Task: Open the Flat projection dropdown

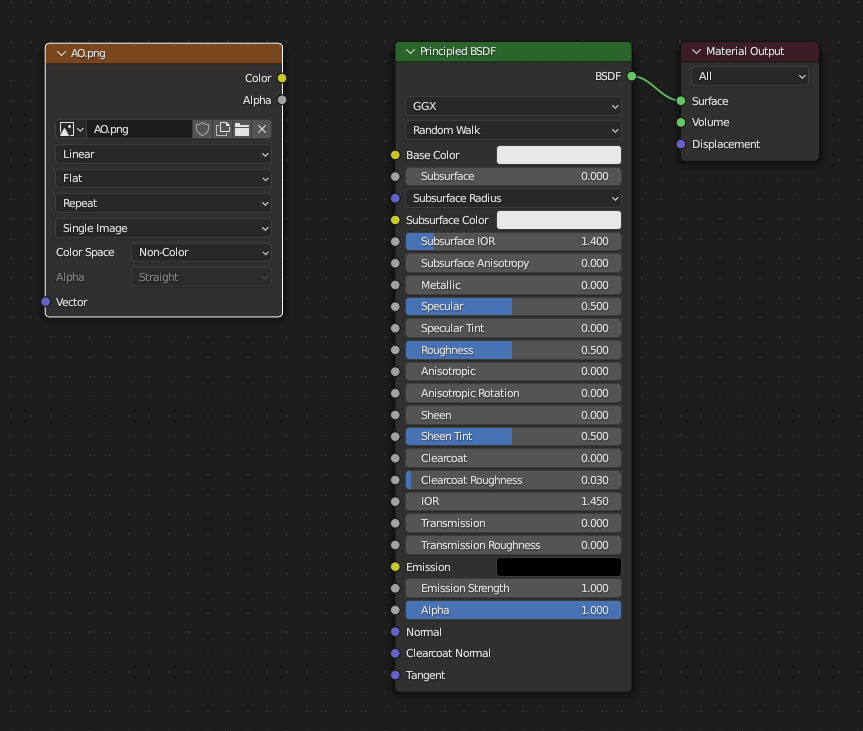Action: coord(163,178)
